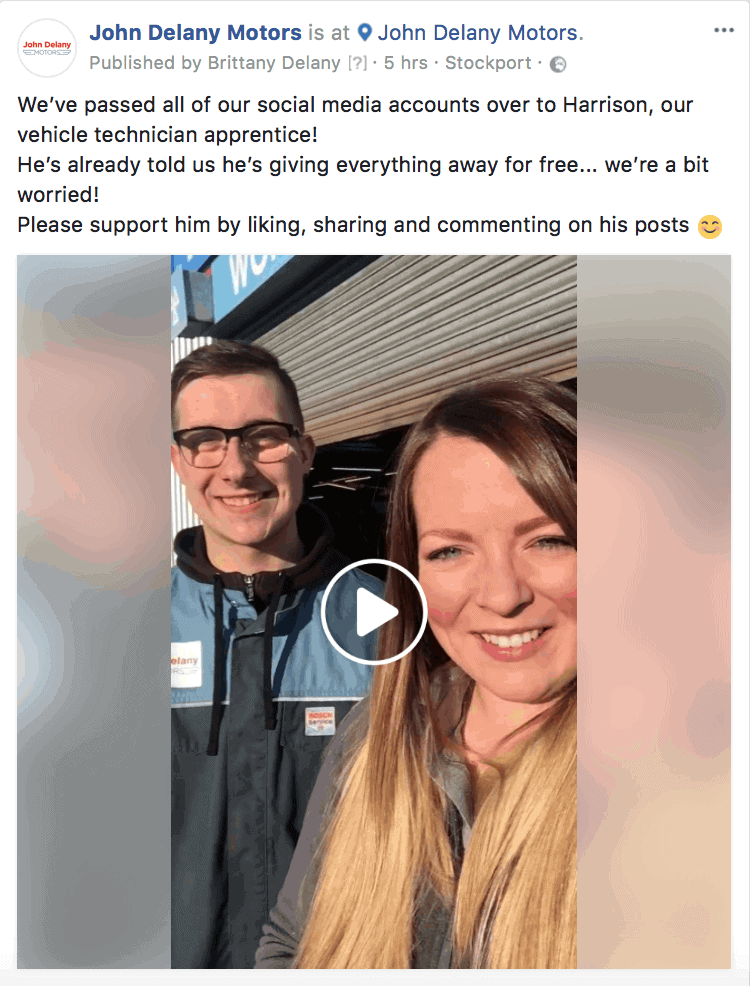Click the smiling emoji in the post
The height and width of the screenshot is (986, 750).
[x=710, y=226]
